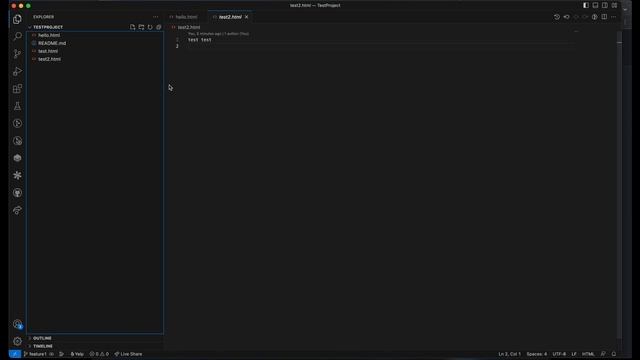Refresh the Explorer file list
The height and width of the screenshot is (360, 640).
(150, 27)
